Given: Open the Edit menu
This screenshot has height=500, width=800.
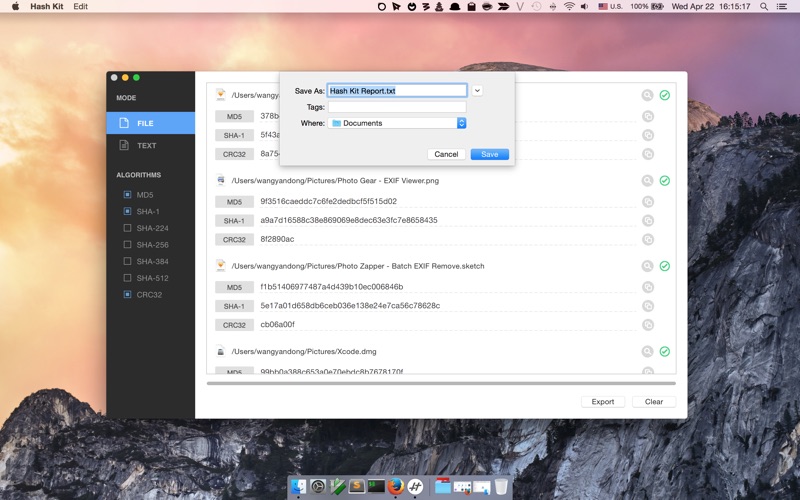Looking at the screenshot, I should point(81,7).
